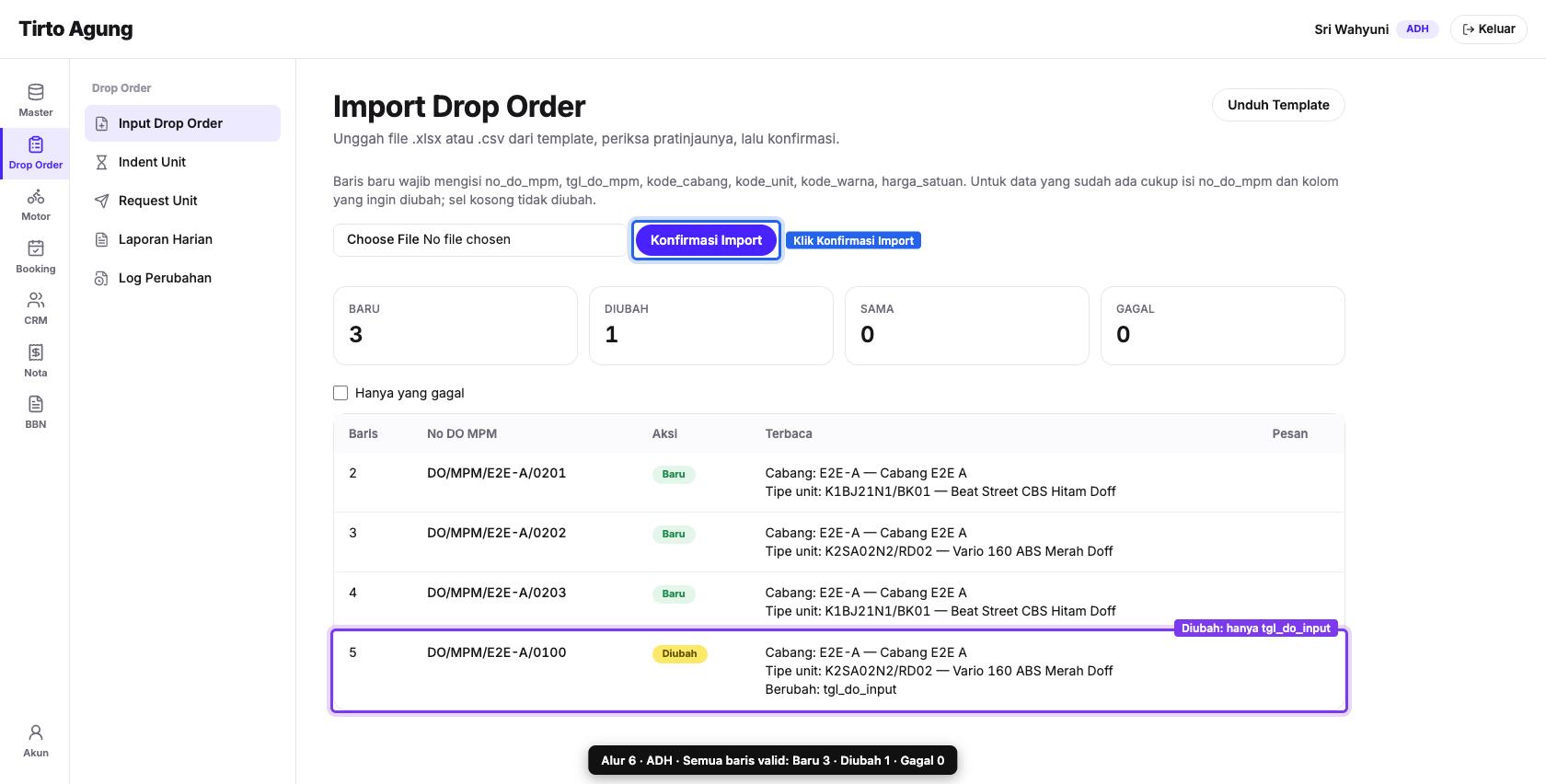1546x784 pixels.
Task: Open the BBN document icon
Action: 36,404
